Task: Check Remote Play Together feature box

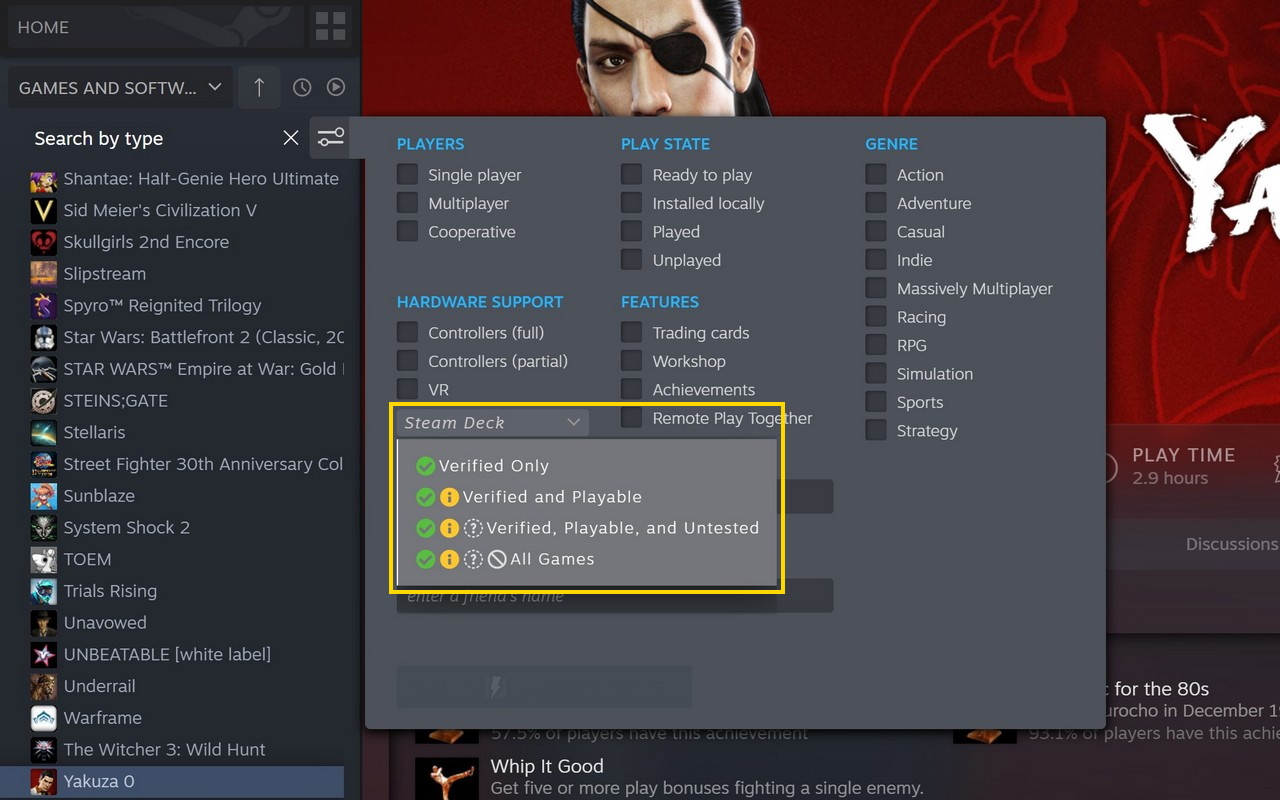Action: point(631,418)
